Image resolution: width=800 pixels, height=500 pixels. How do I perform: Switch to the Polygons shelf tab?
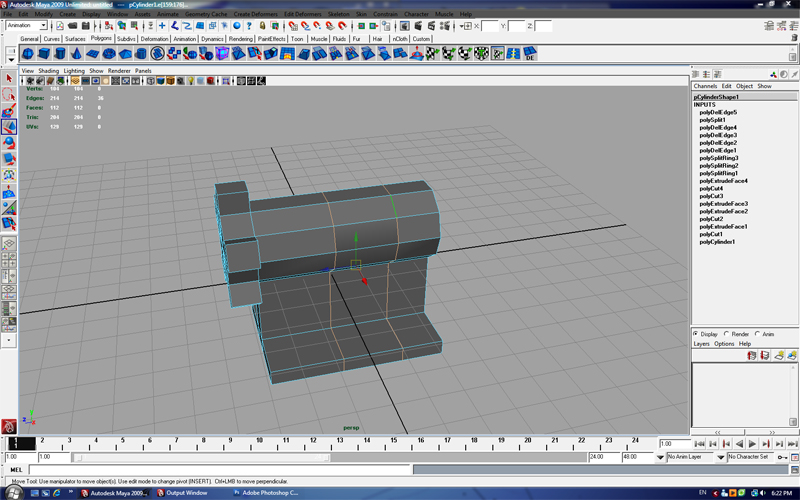pos(102,38)
